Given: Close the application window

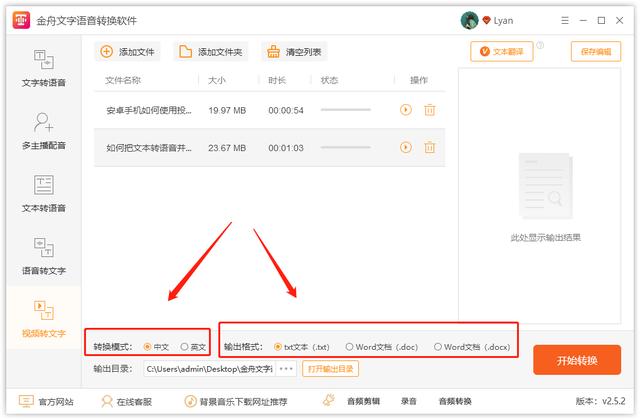Looking at the screenshot, I should (x=620, y=20).
